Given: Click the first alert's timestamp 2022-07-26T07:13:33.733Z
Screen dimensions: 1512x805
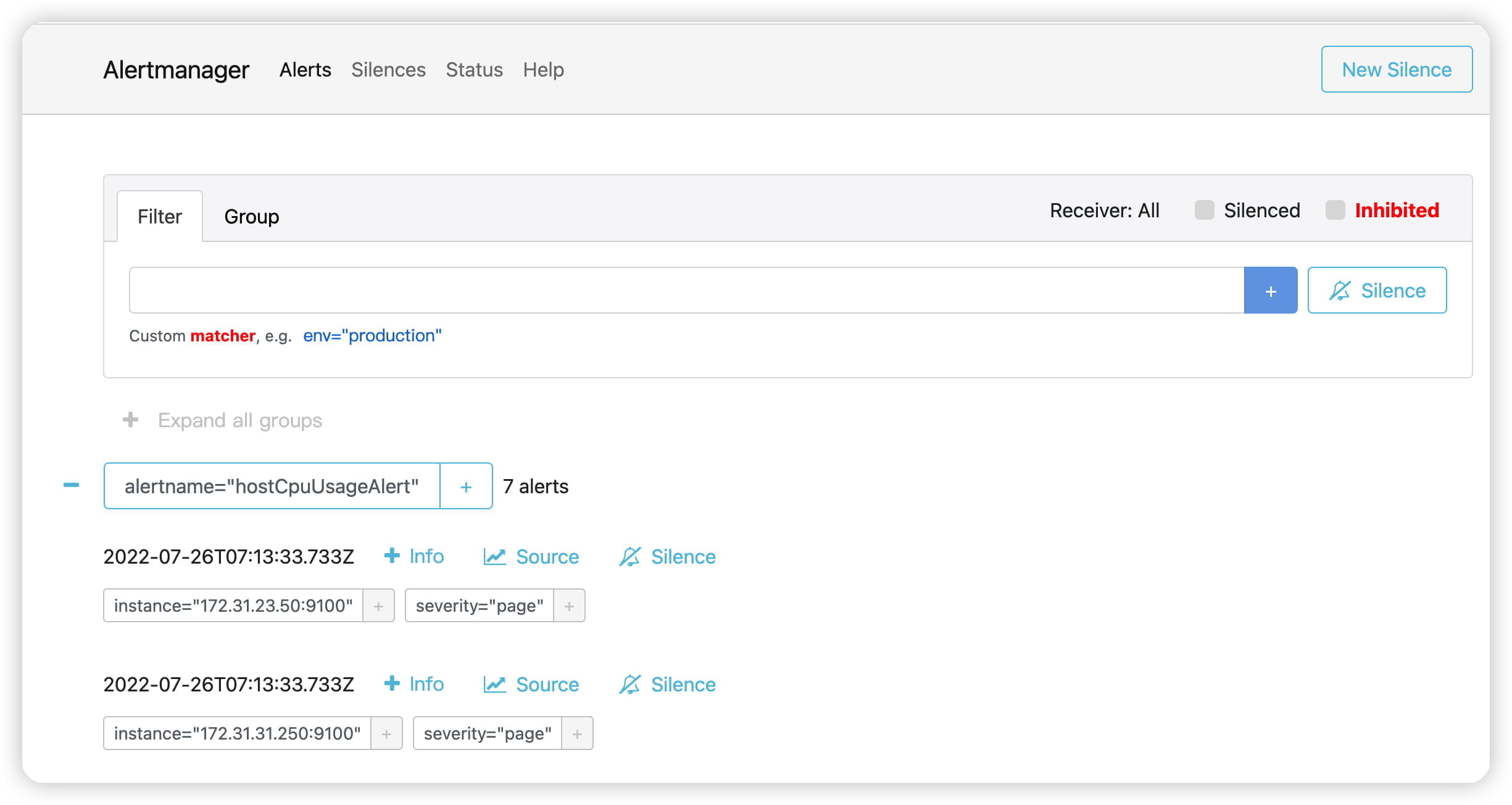Looking at the screenshot, I should click(x=229, y=557).
